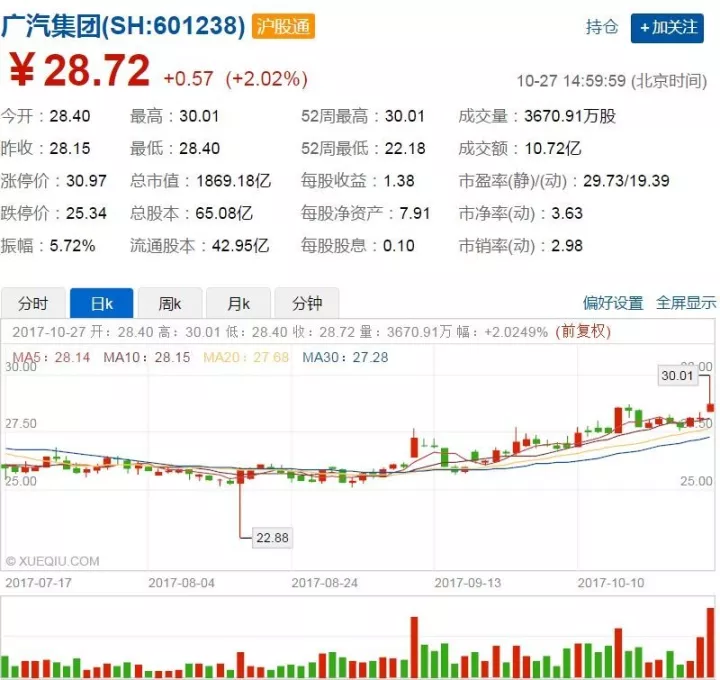Screen dimensions: 720x680
Task: Click the 流通股本 value 42.95亿
Action: [x=240, y=246]
